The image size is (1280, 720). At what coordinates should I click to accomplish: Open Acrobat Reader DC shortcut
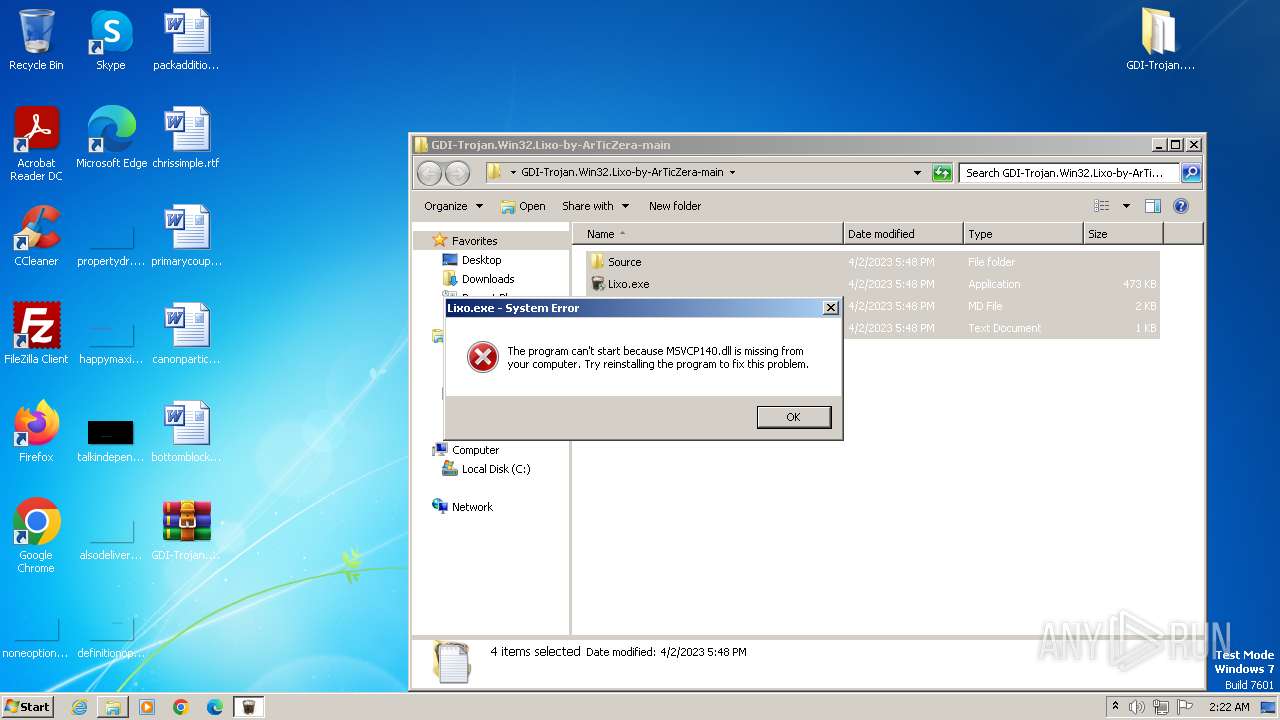[36, 144]
